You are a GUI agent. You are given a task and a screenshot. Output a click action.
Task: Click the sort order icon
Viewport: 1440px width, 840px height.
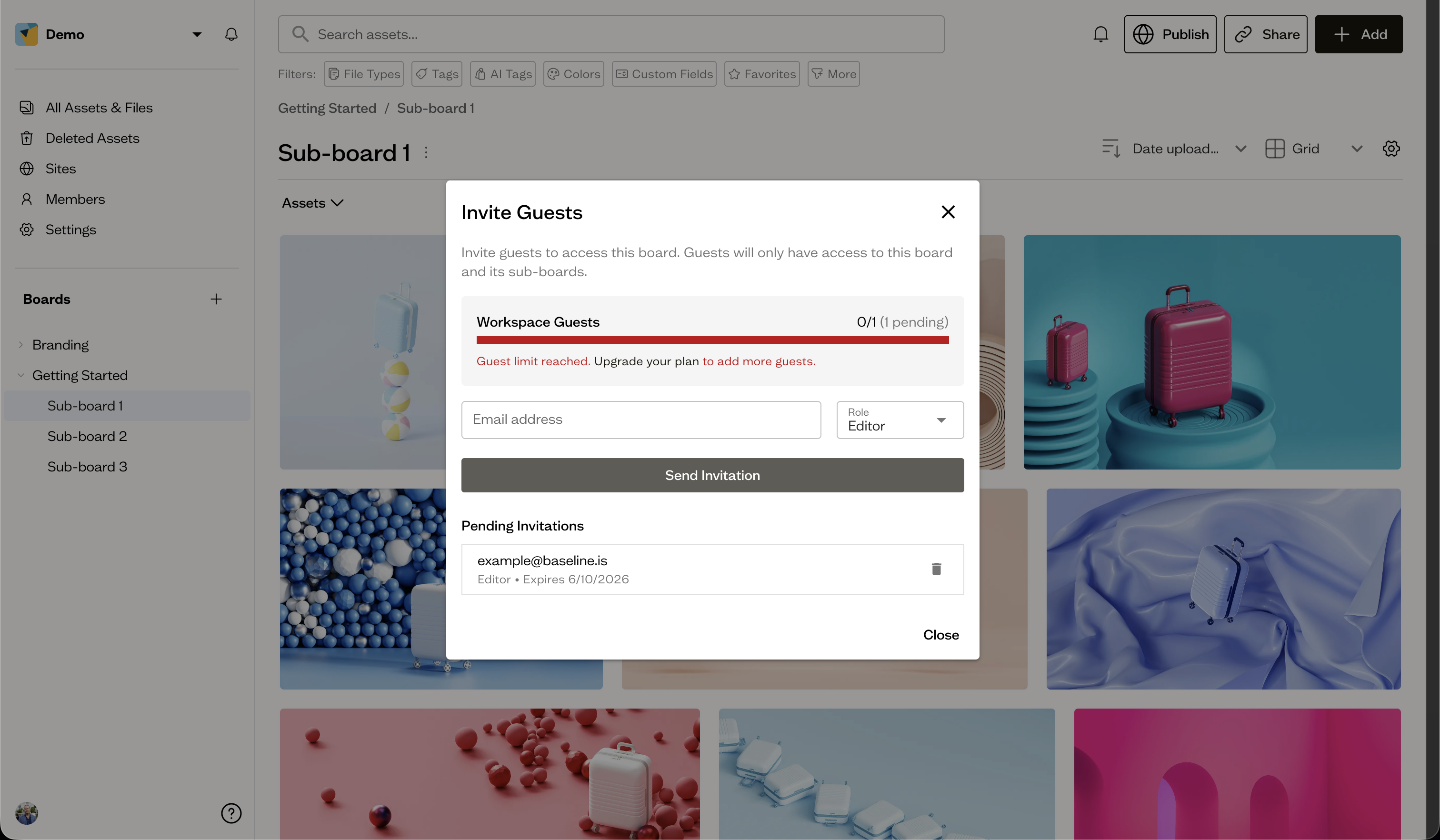pyautogui.click(x=1111, y=149)
